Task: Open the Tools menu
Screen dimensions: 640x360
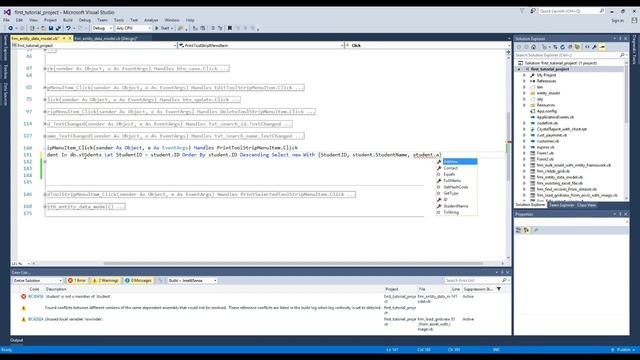Action: click(119, 20)
